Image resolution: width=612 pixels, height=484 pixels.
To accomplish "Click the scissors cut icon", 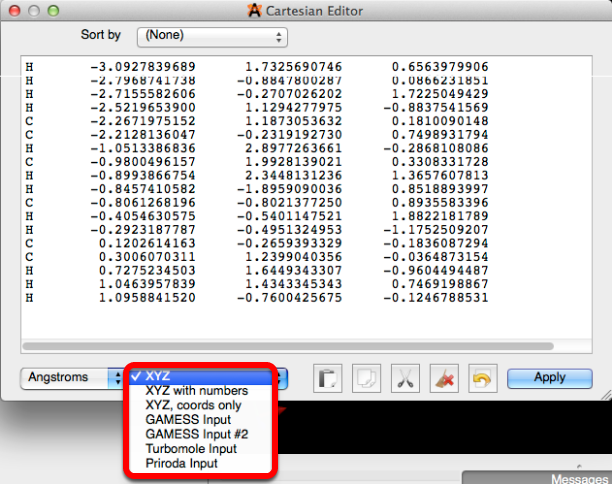I will [404, 378].
